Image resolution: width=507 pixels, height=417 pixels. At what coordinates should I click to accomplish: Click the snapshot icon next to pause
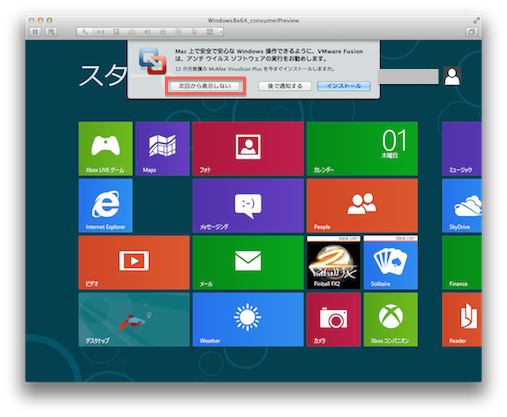click(51, 32)
